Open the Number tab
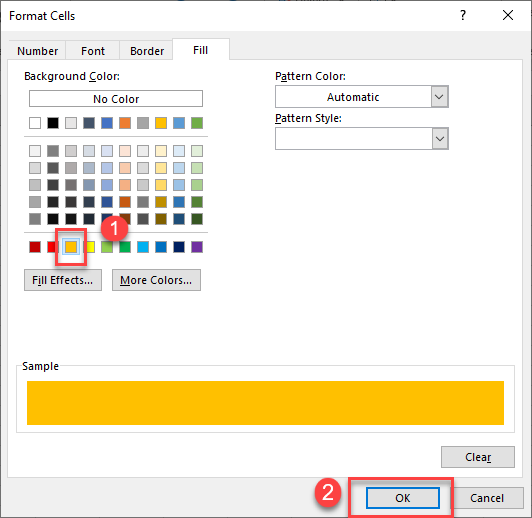The image size is (532, 518). [37, 51]
